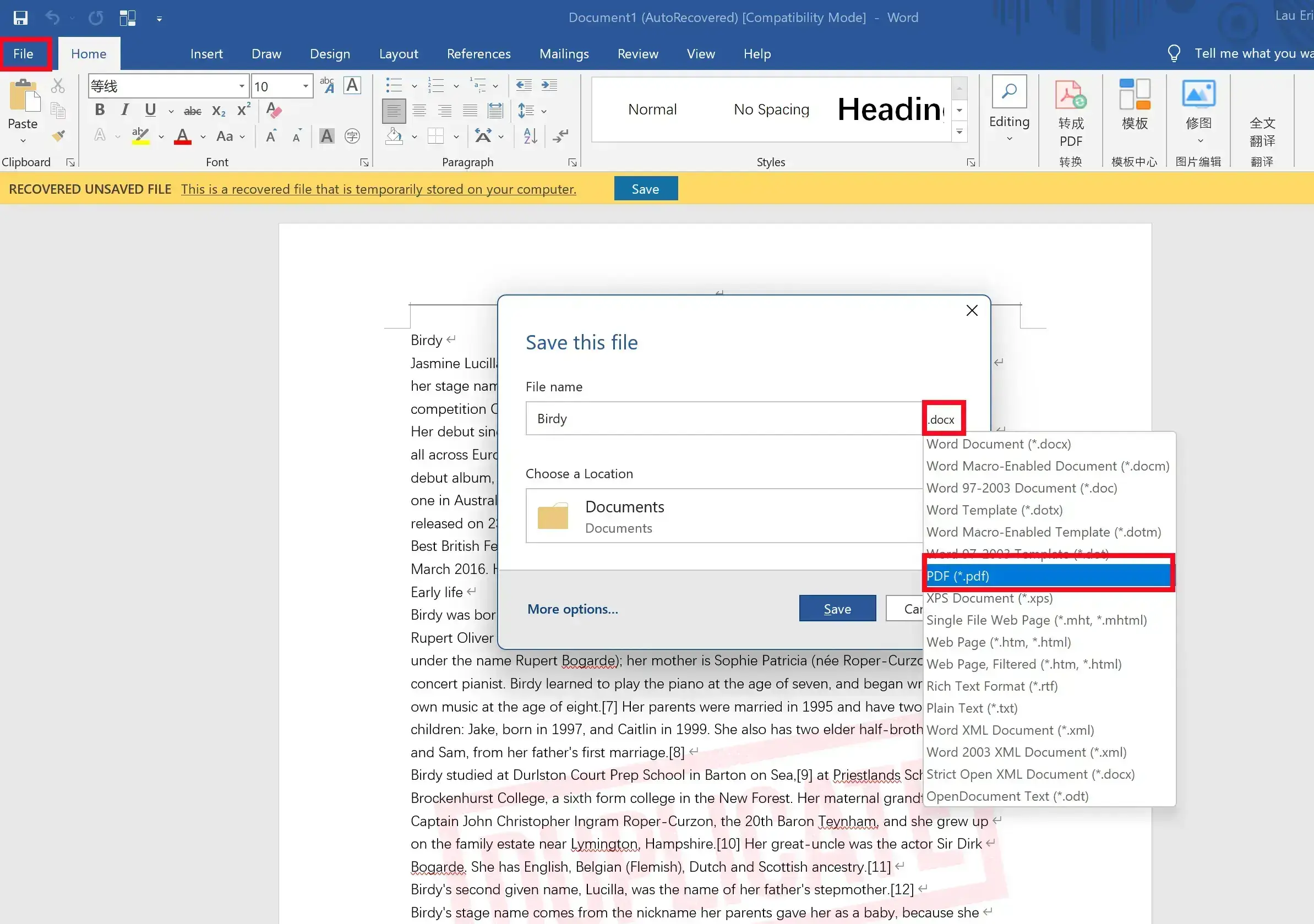Click the Increase Indent icon
The image size is (1314, 924).
coord(549,85)
